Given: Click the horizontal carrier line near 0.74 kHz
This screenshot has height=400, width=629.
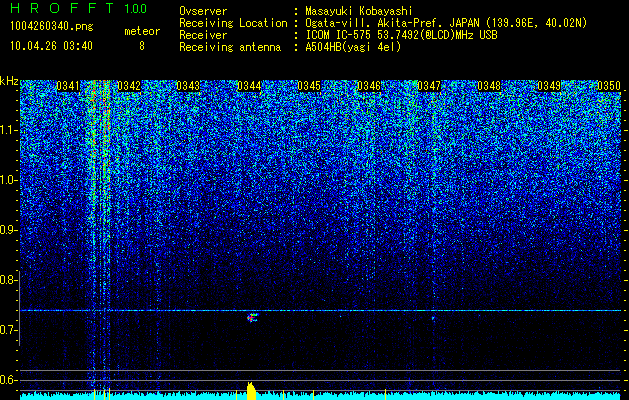Looking at the screenshot, I should pos(321,311).
